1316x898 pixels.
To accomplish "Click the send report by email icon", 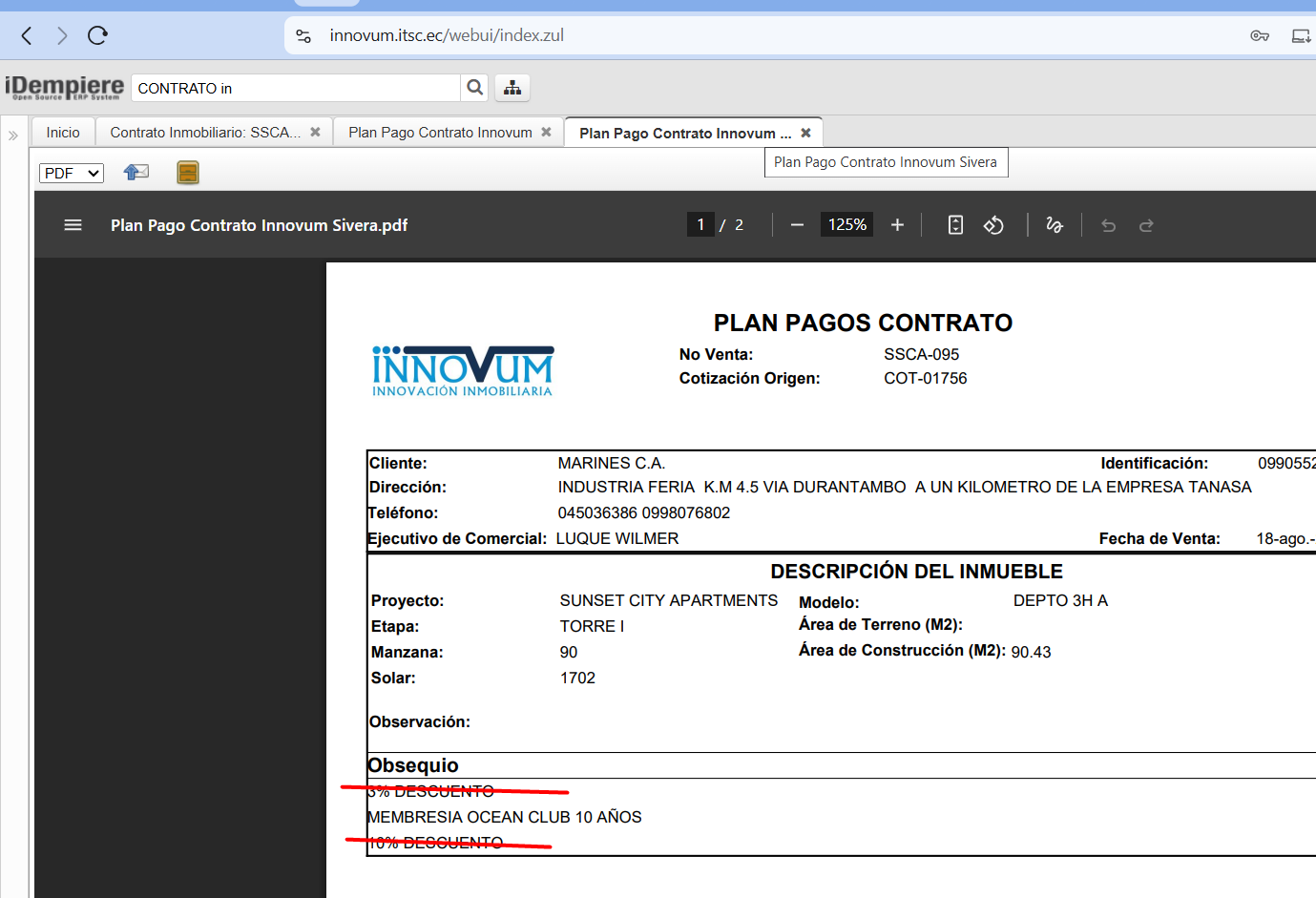I will [136, 172].
